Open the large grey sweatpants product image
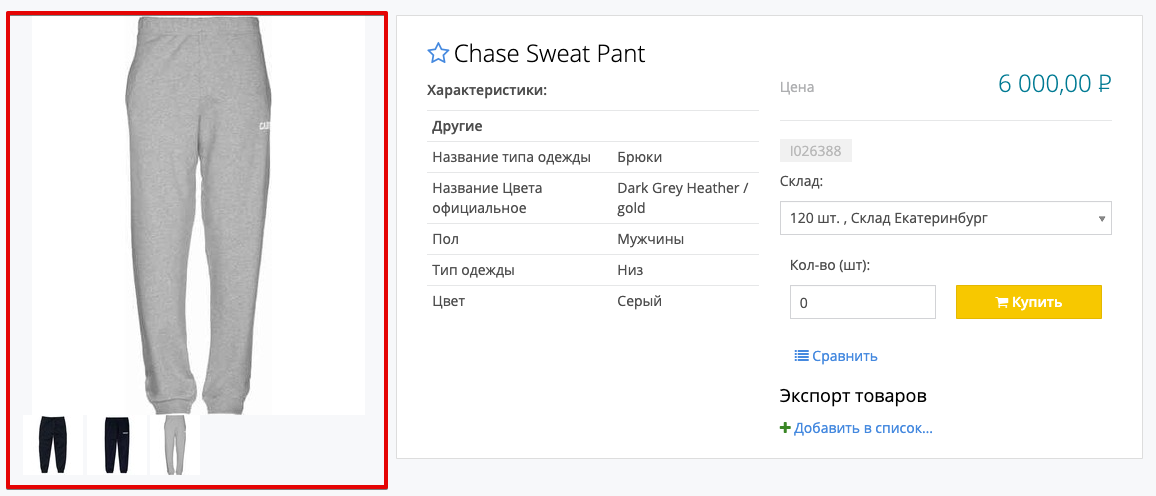 pyautogui.click(x=198, y=215)
